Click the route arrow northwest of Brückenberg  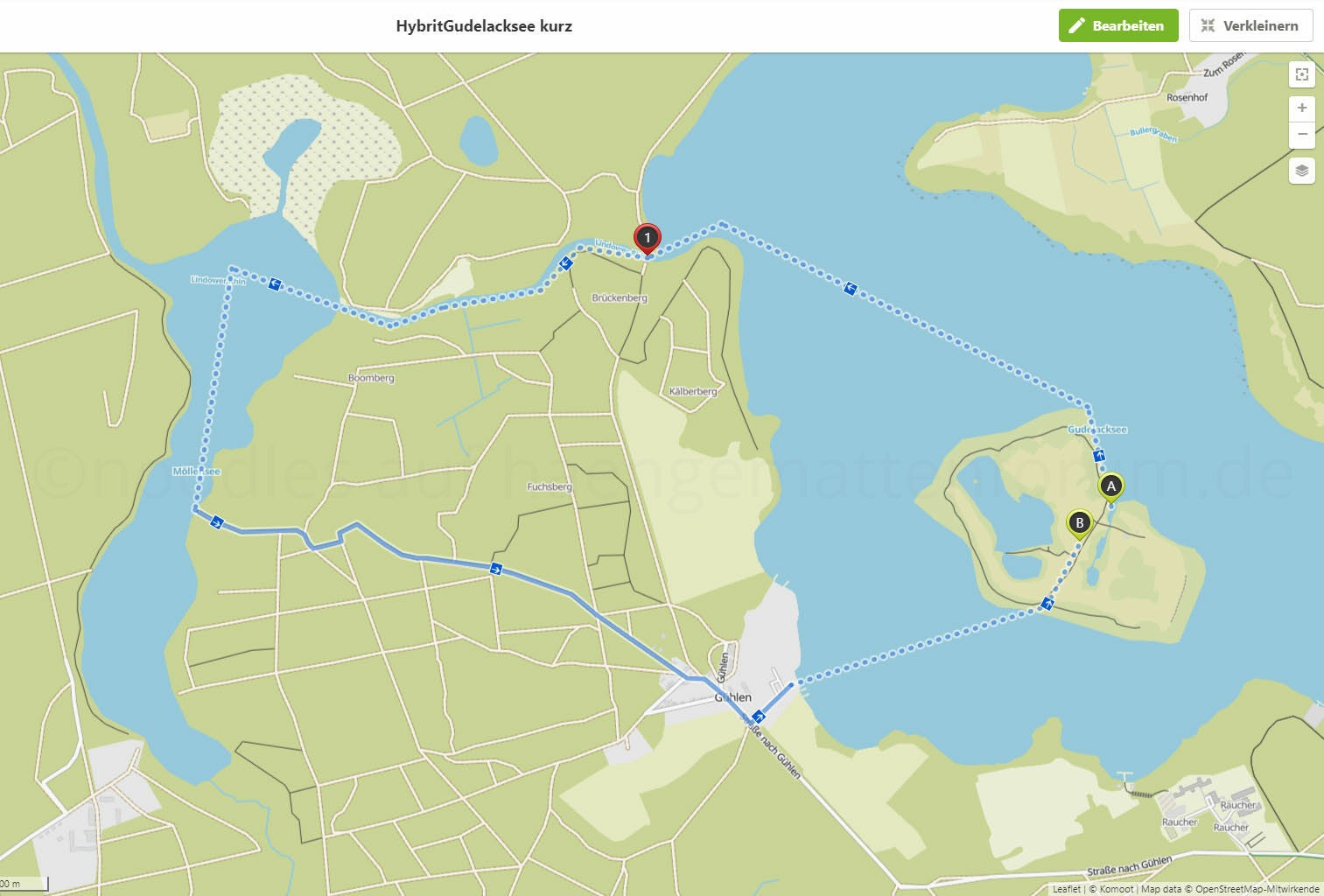pyautogui.click(x=566, y=263)
